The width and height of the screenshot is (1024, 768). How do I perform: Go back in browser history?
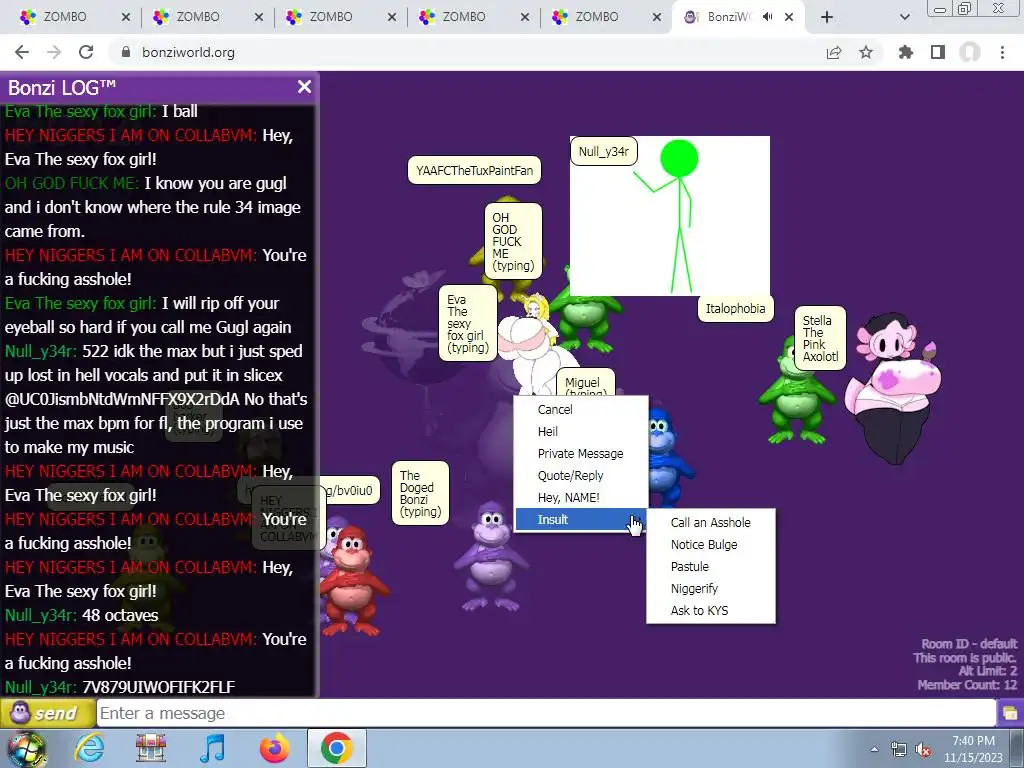point(22,52)
